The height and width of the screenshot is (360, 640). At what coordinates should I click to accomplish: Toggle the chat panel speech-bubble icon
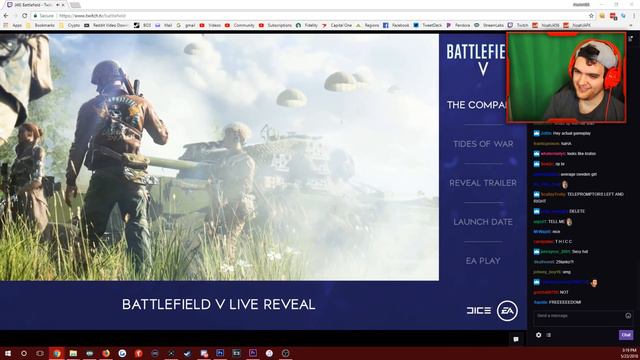516,339
